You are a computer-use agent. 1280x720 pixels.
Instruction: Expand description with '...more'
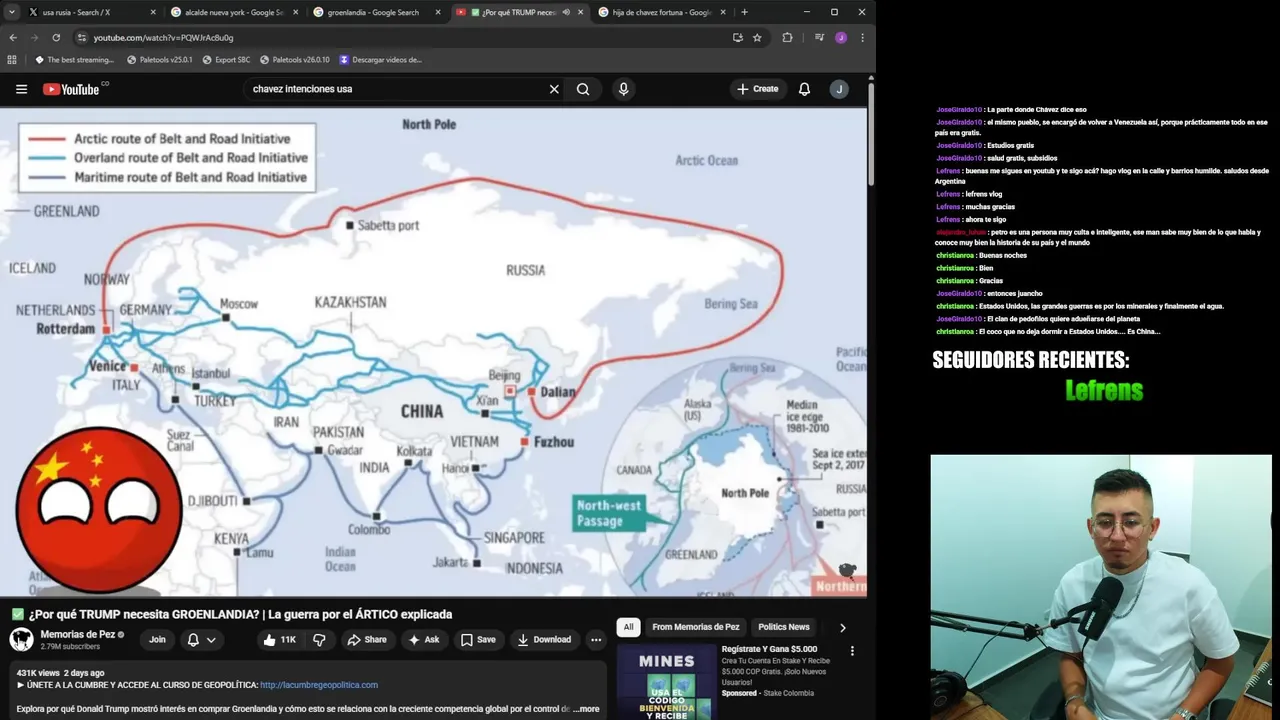tap(586, 709)
